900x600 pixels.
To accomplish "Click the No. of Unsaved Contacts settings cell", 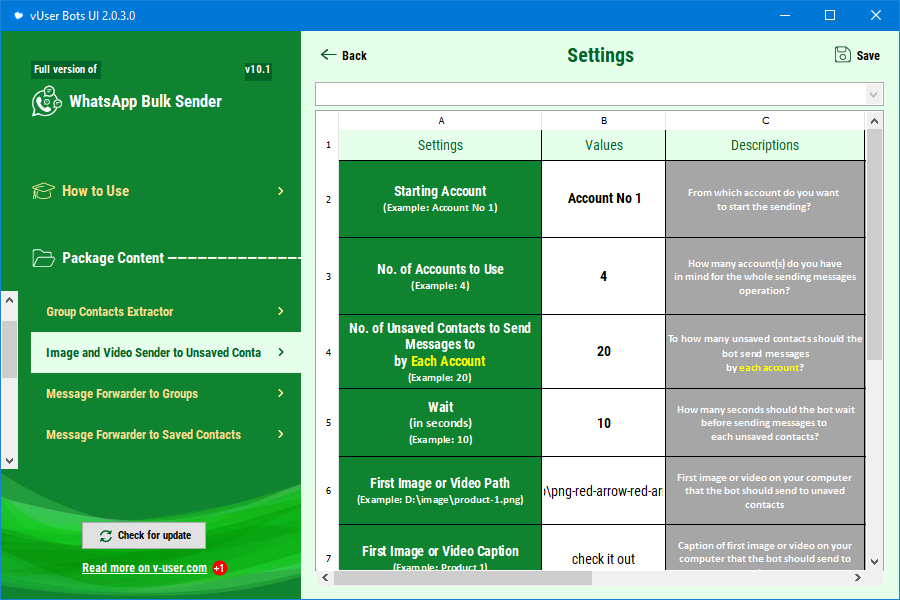I will 440,351.
